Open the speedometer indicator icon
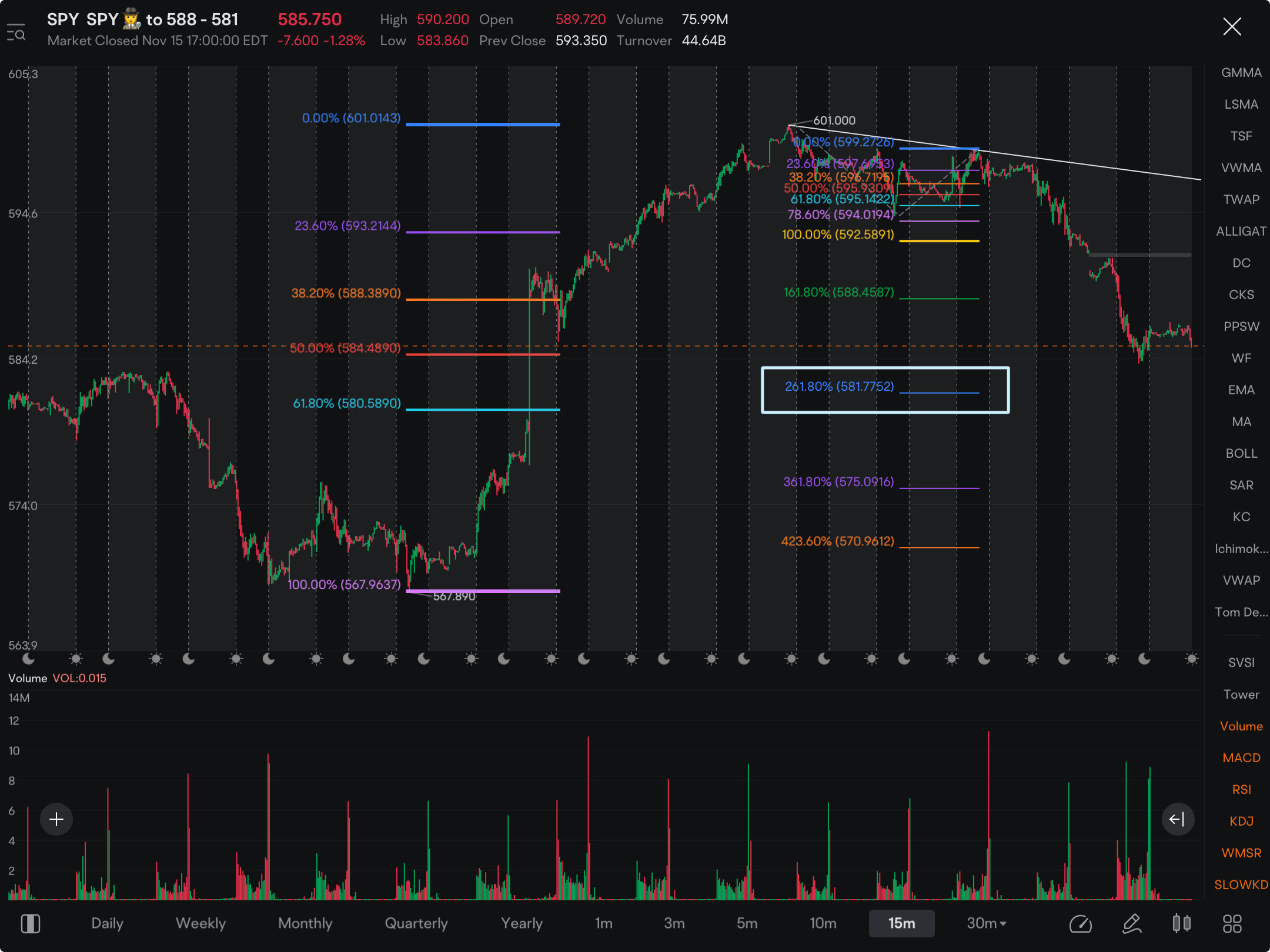Image resolution: width=1270 pixels, height=952 pixels. (1081, 923)
